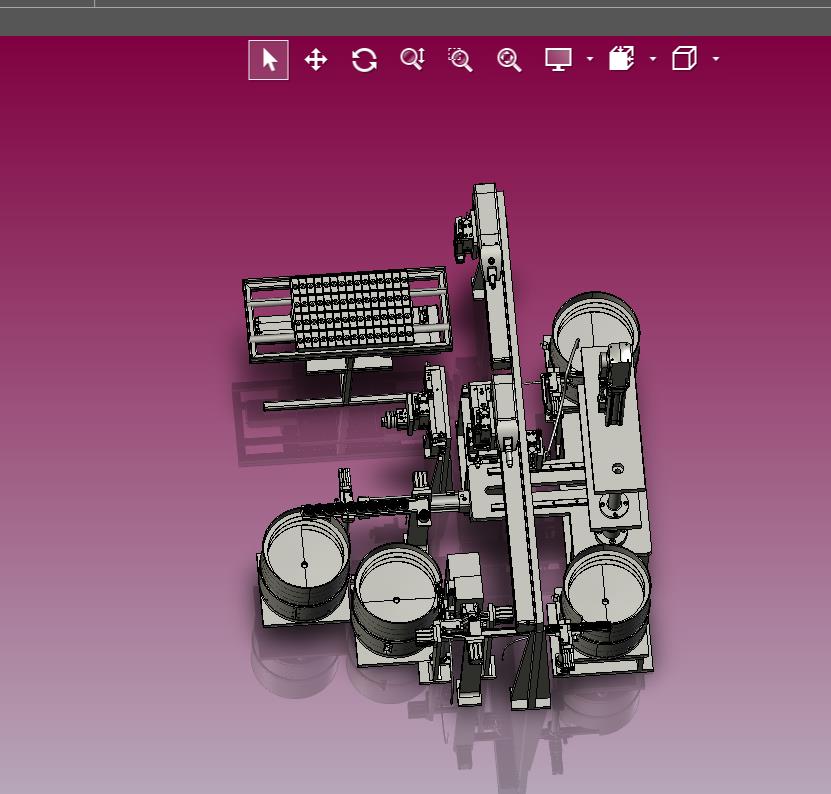Open the display style dropdown arrow
The image size is (831, 794).
tap(590, 59)
